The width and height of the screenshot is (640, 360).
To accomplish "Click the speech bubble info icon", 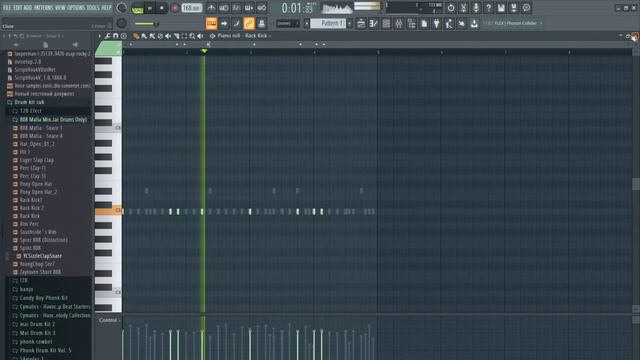I will click(527, 8).
